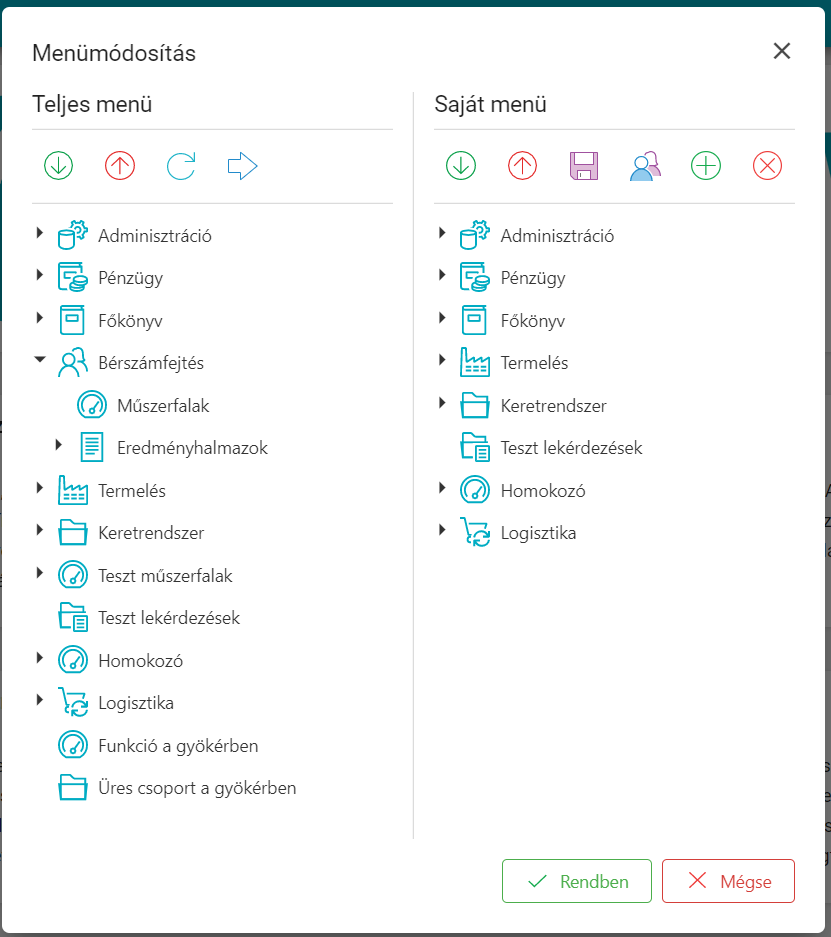
Task: Click the green expand-all arrow in Saját menü
Action: [461, 166]
